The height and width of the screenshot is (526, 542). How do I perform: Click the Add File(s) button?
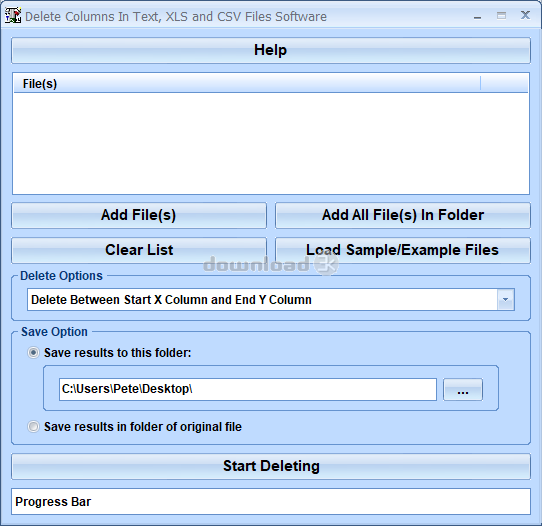(x=139, y=215)
